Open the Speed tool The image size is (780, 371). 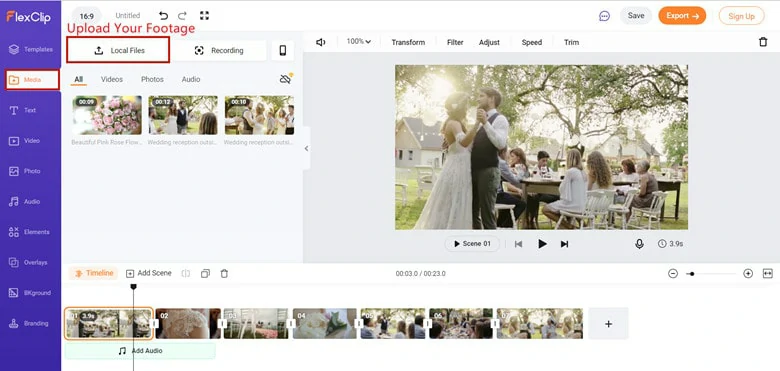point(531,42)
